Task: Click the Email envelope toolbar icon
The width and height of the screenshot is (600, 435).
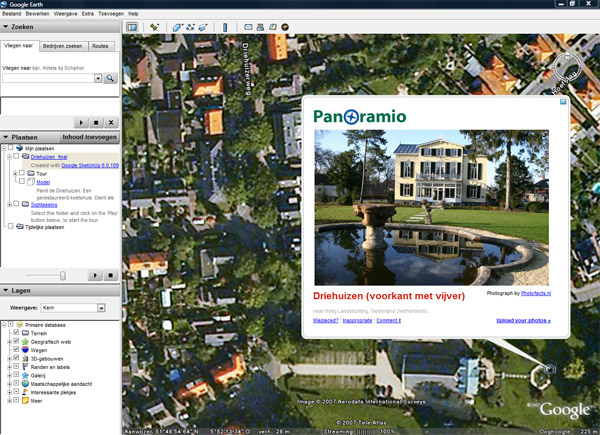Action: [248, 27]
